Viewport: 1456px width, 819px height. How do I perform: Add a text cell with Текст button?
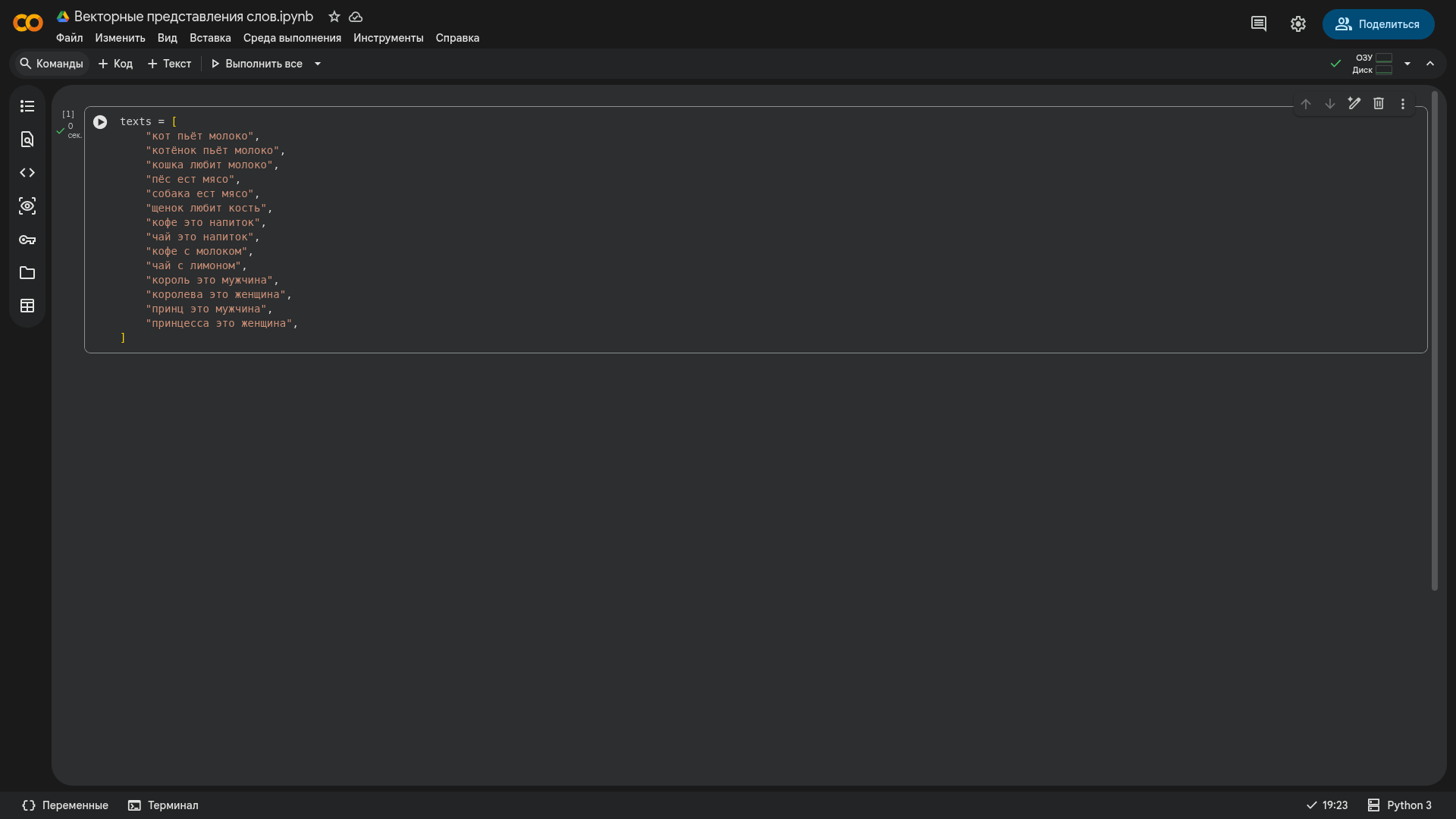tap(169, 64)
